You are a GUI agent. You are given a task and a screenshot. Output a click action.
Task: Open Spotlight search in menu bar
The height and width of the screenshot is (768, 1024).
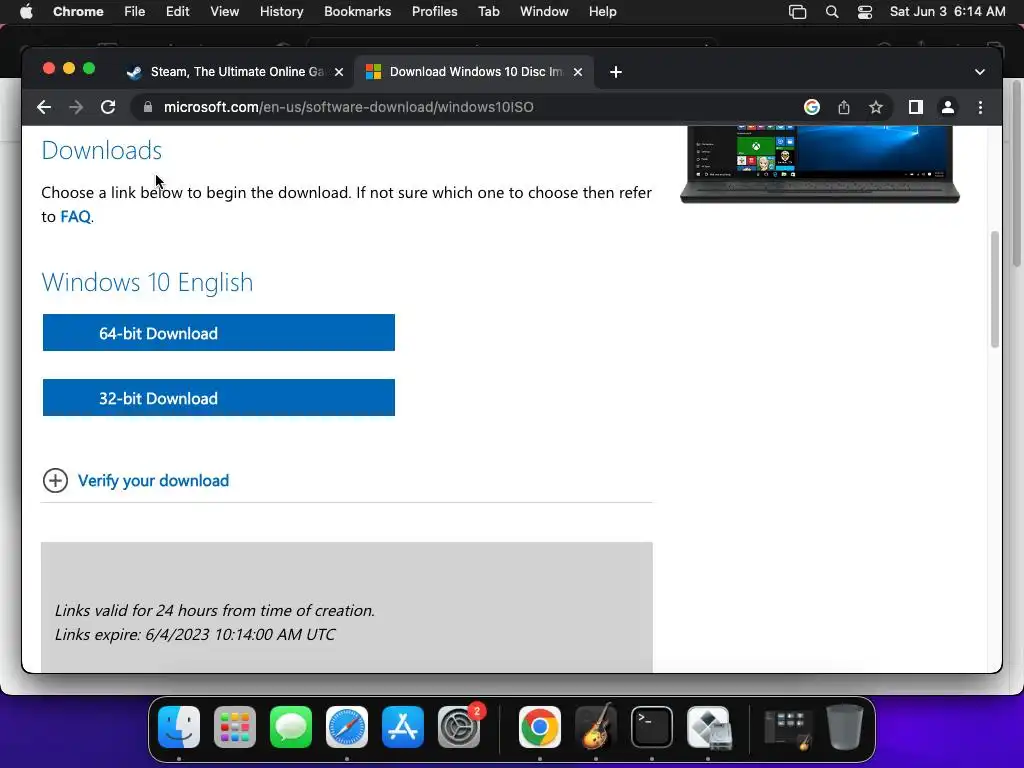click(832, 12)
